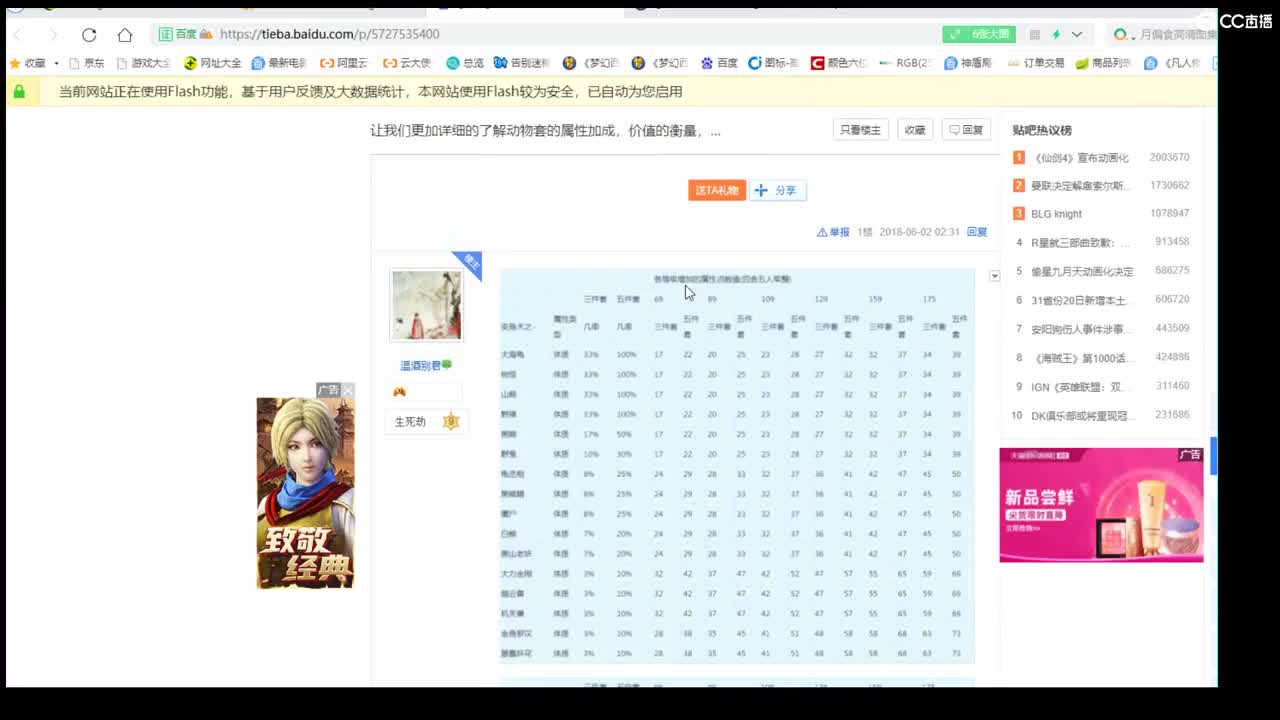Toggle 收藏 to favorite this thread
Viewport: 1280px width, 720px height.
[914, 129]
